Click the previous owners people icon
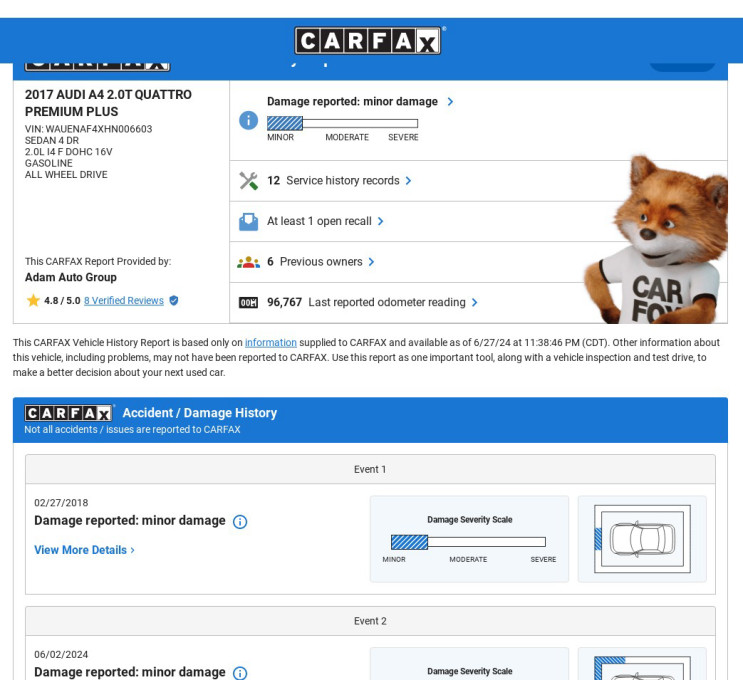 [248, 262]
